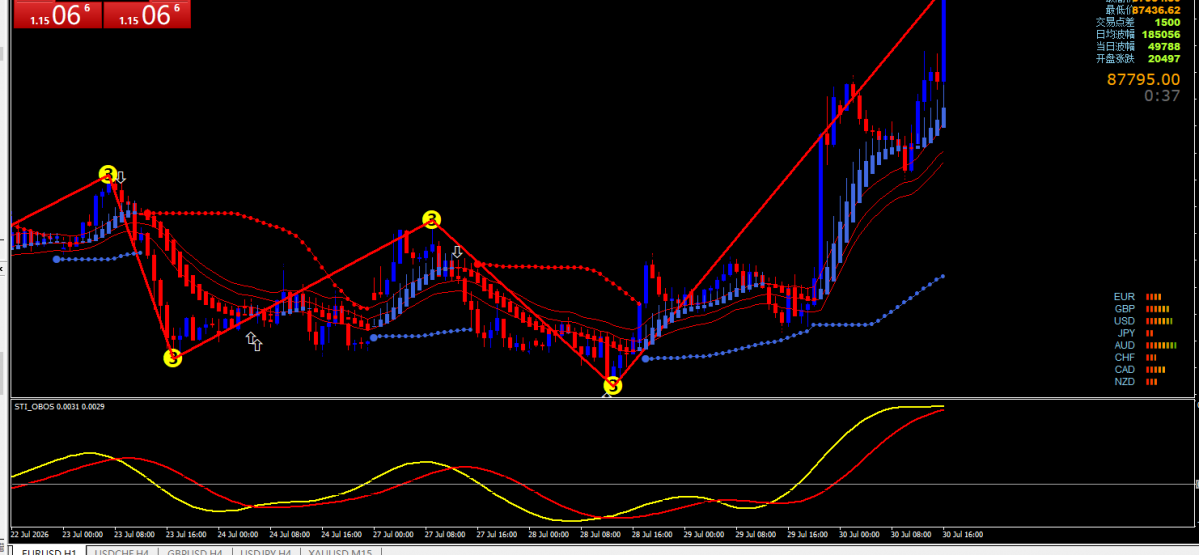Select the yellow swing marker at the lowest chart bottom

click(612, 386)
